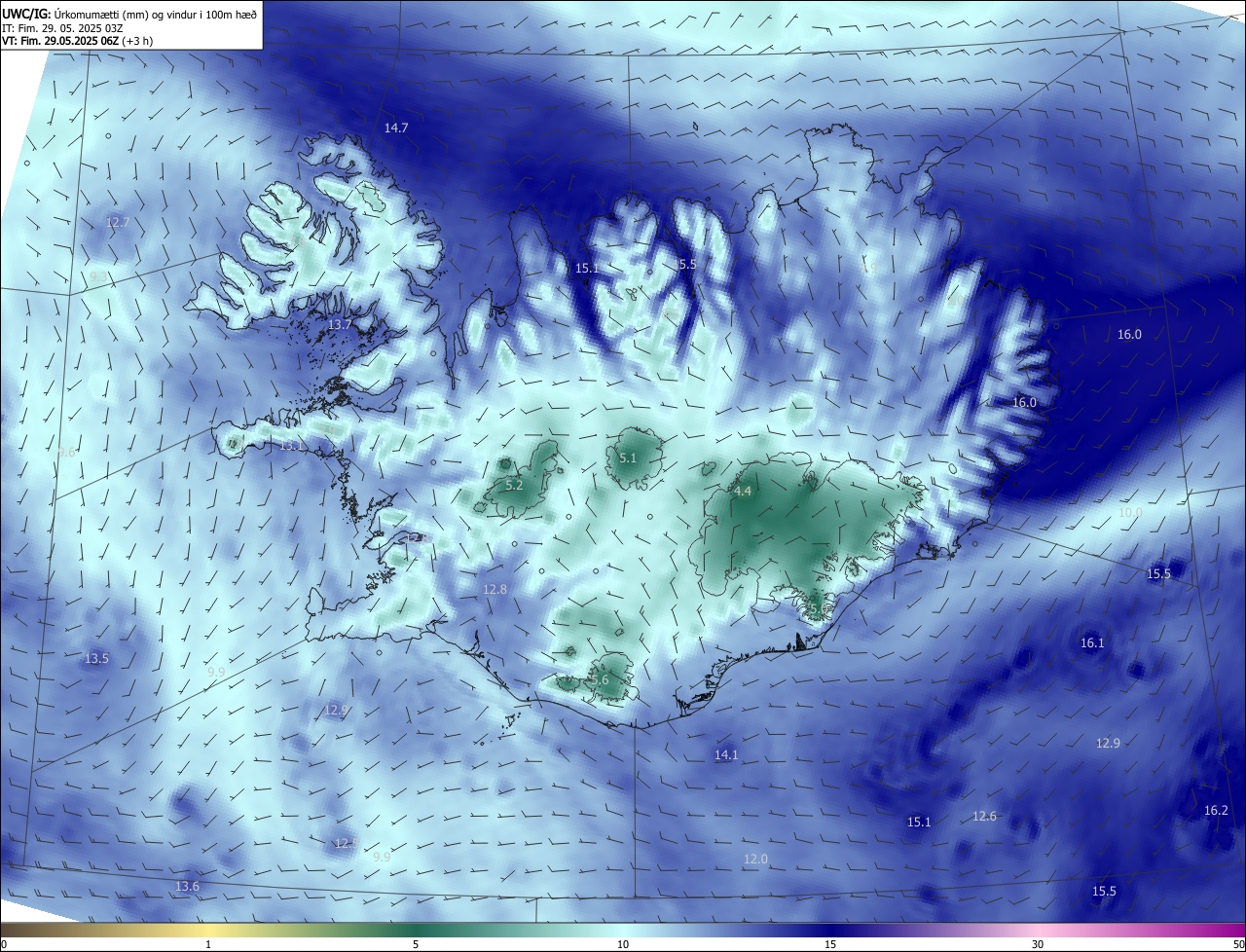Click the 5.2 value on the glacier
This screenshot has width=1246, height=952.
point(514,485)
